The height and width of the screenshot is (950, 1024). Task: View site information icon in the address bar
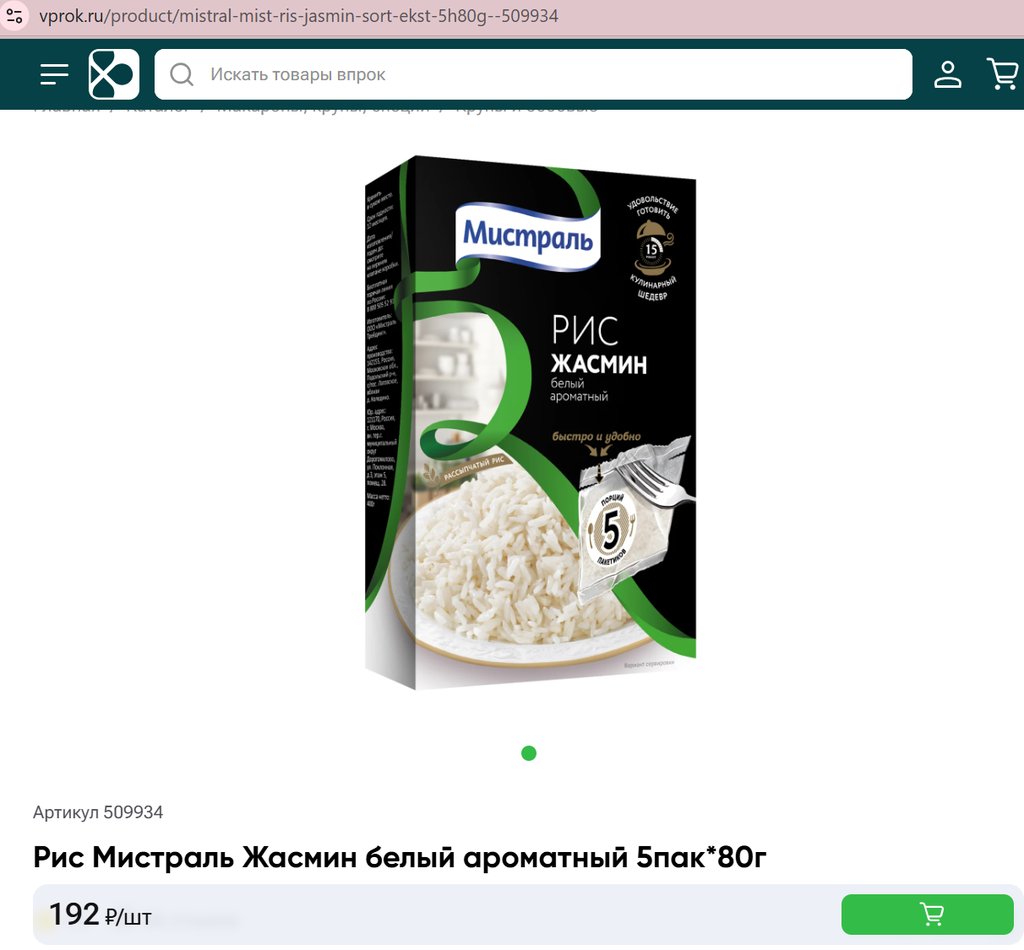tap(14, 16)
